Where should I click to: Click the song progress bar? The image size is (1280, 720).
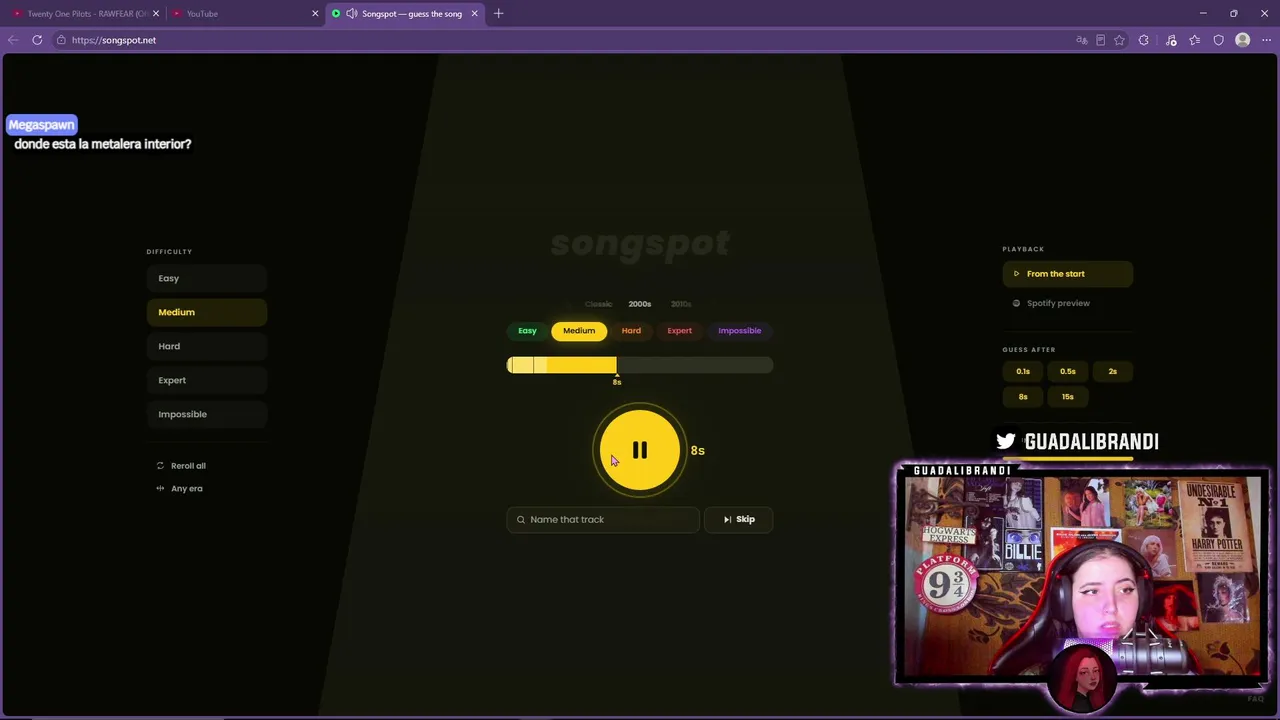[x=640, y=365]
